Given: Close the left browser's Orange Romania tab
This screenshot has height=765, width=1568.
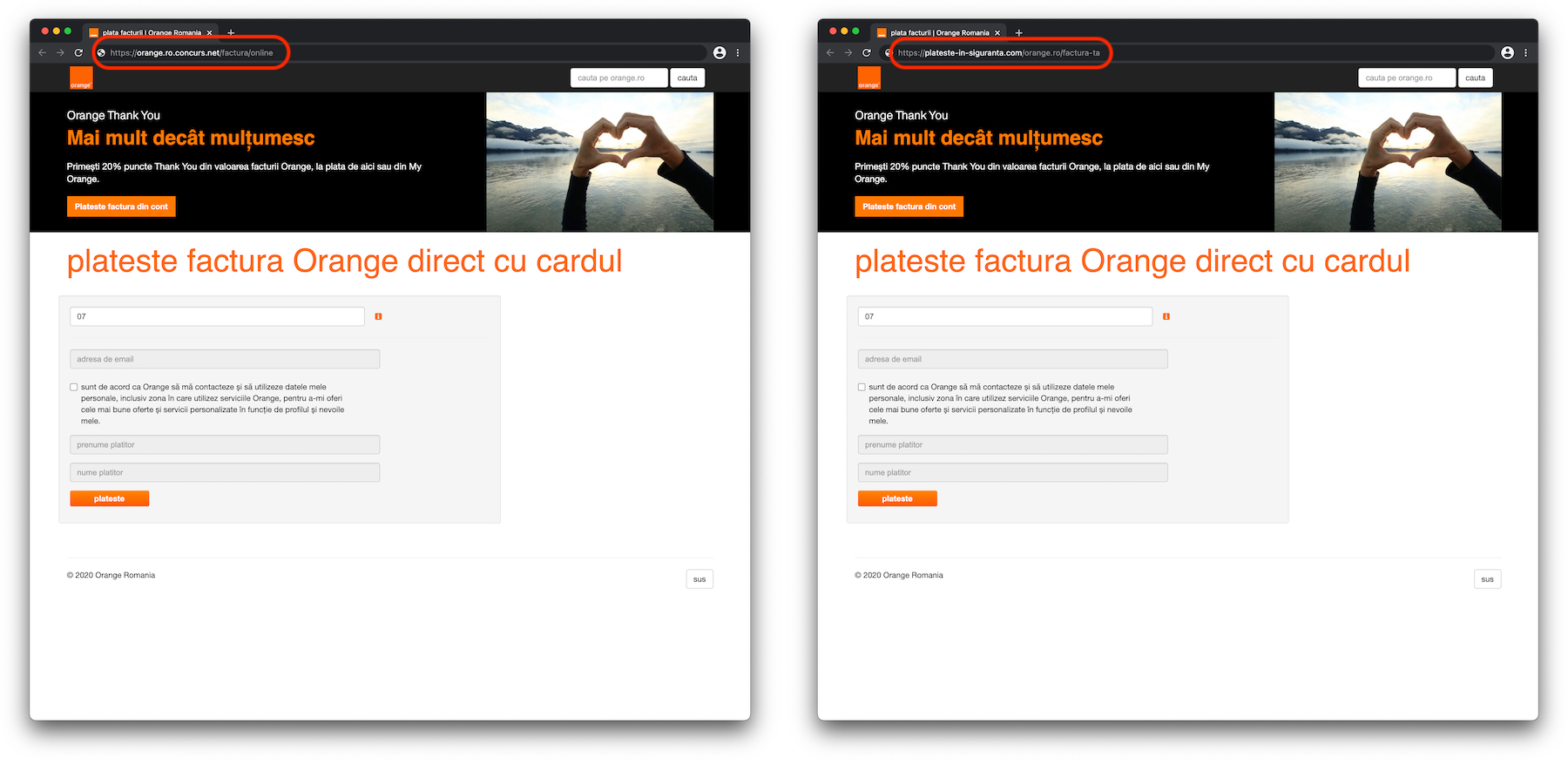Looking at the screenshot, I should (x=209, y=33).
